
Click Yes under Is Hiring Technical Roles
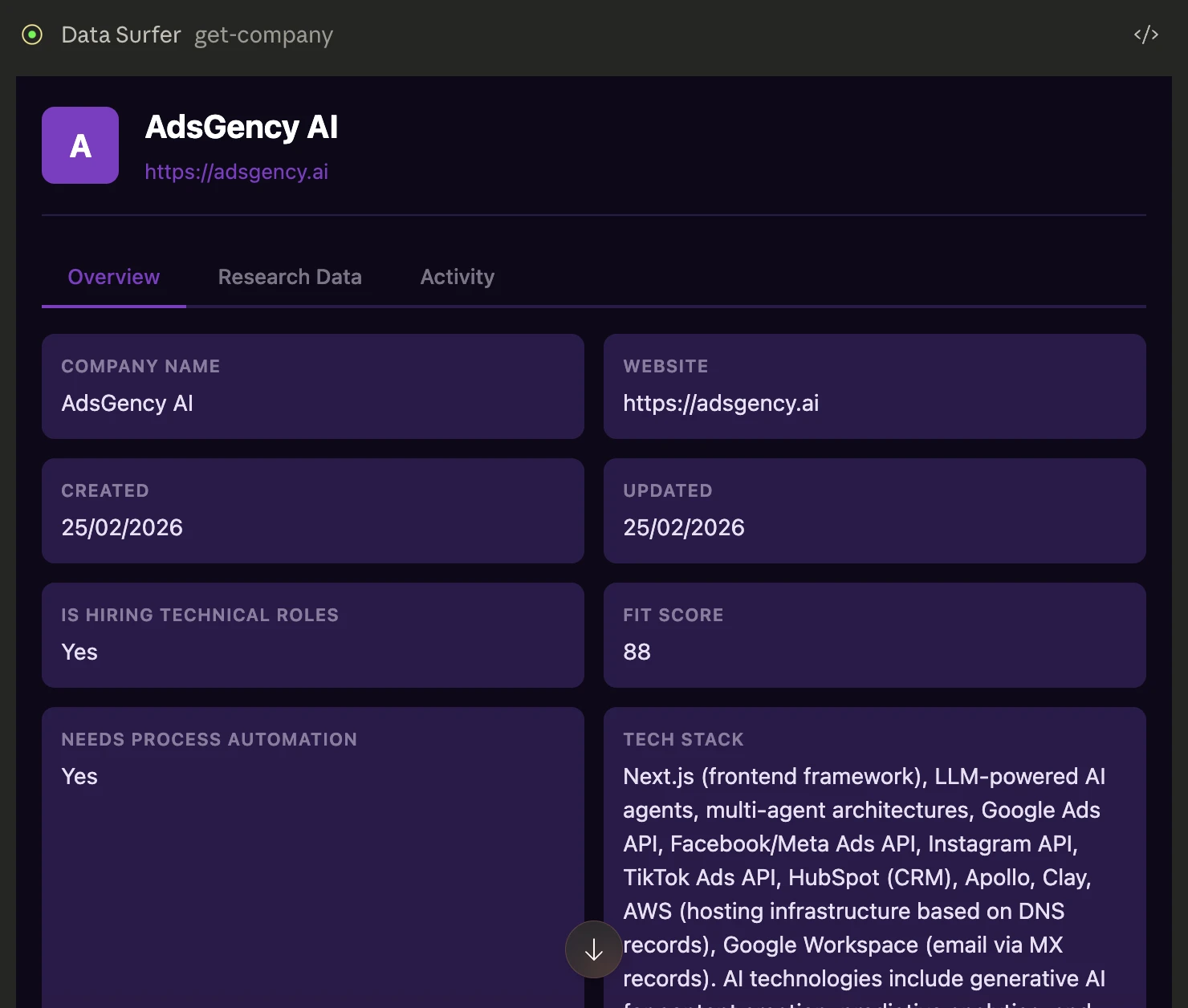pyautogui.click(x=79, y=652)
